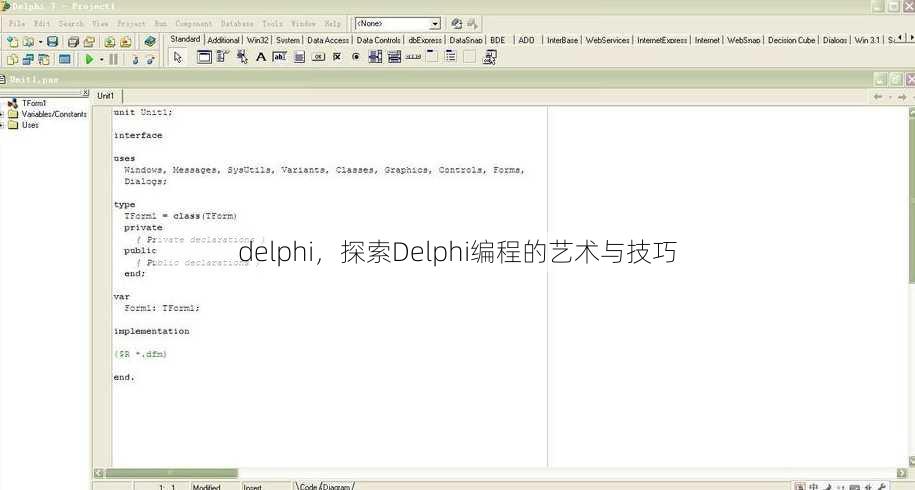The width and height of the screenshot is (915, 490).
Task: Switch to the Decision Cube palette tab
Action: (791, 40)
